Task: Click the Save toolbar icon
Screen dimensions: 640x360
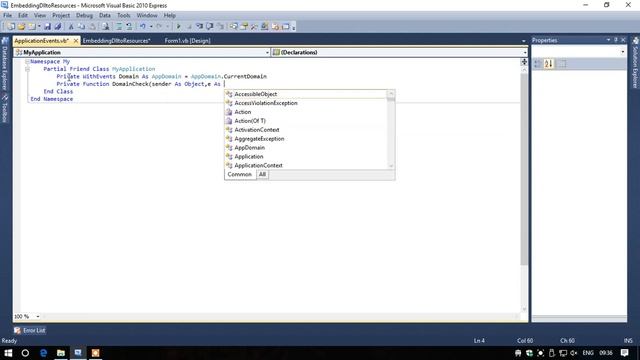Action: click(x=47, y=27)
